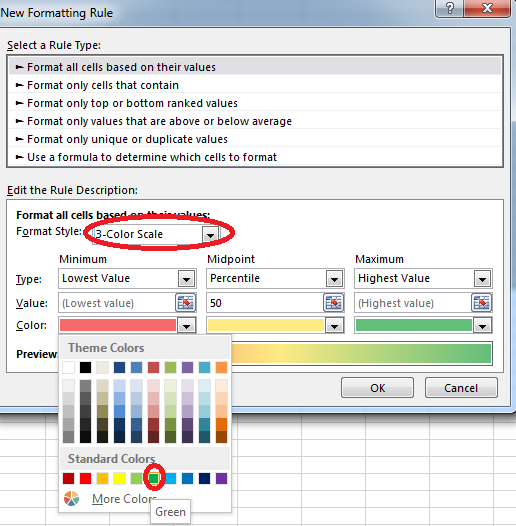Click the Maximum value range selector icon

coord(482,303)
